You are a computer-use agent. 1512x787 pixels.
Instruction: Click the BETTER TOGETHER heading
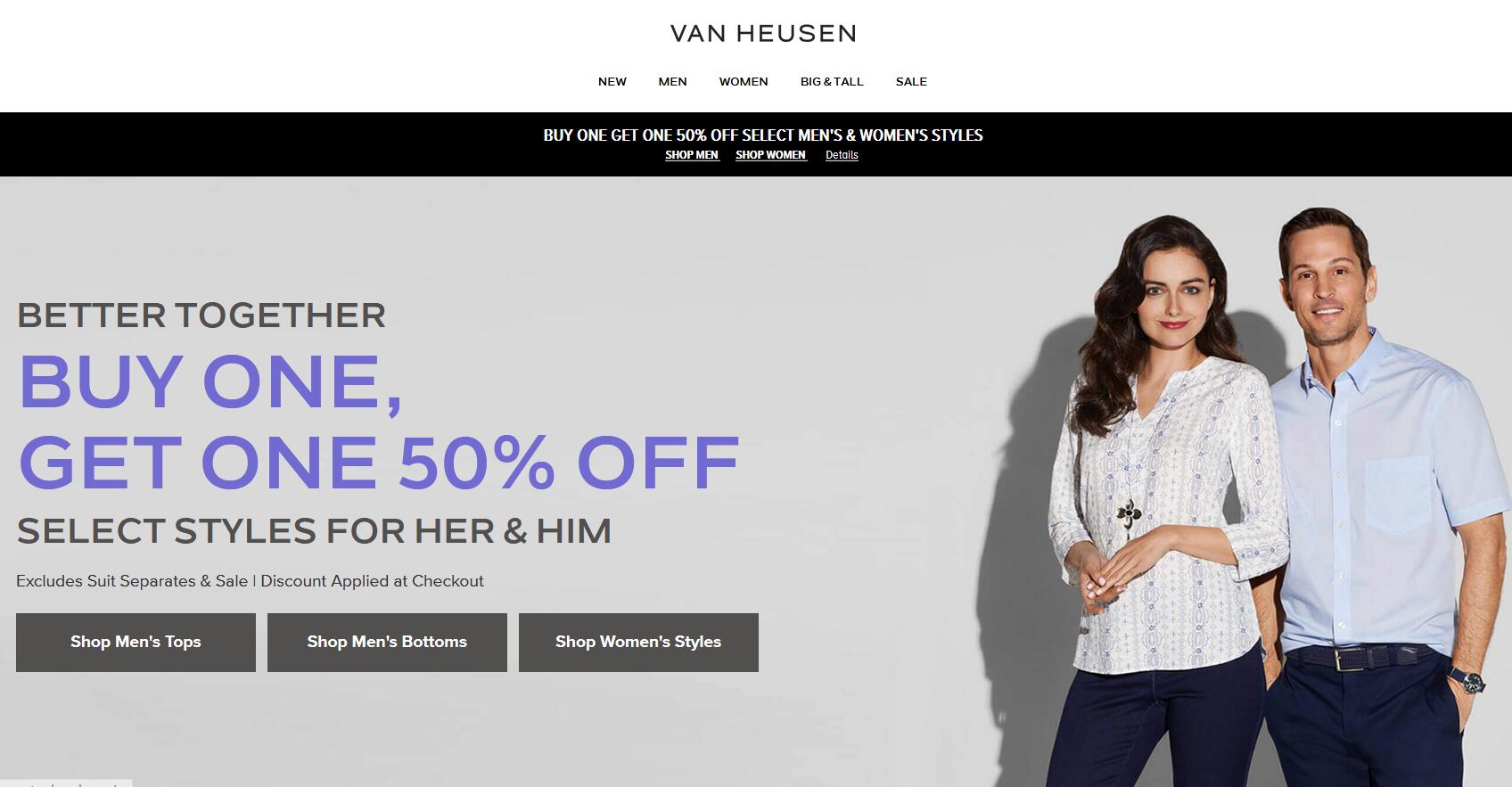point(201,316)
